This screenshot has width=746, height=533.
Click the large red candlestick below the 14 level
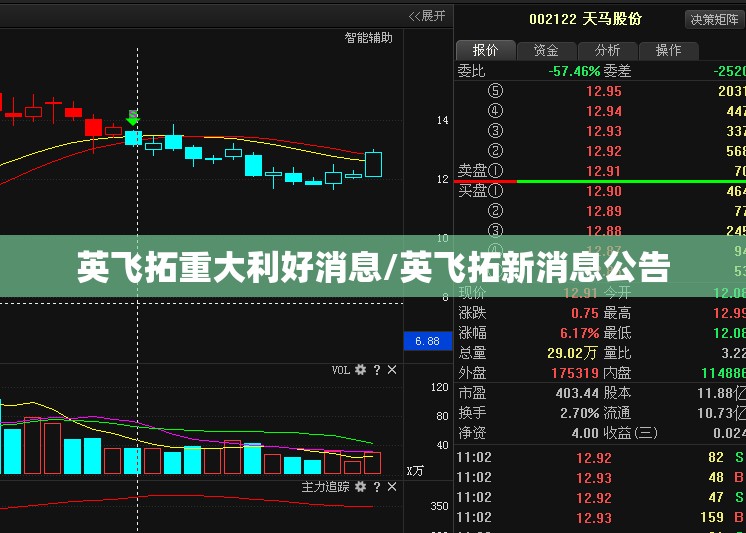click(93, 130)
